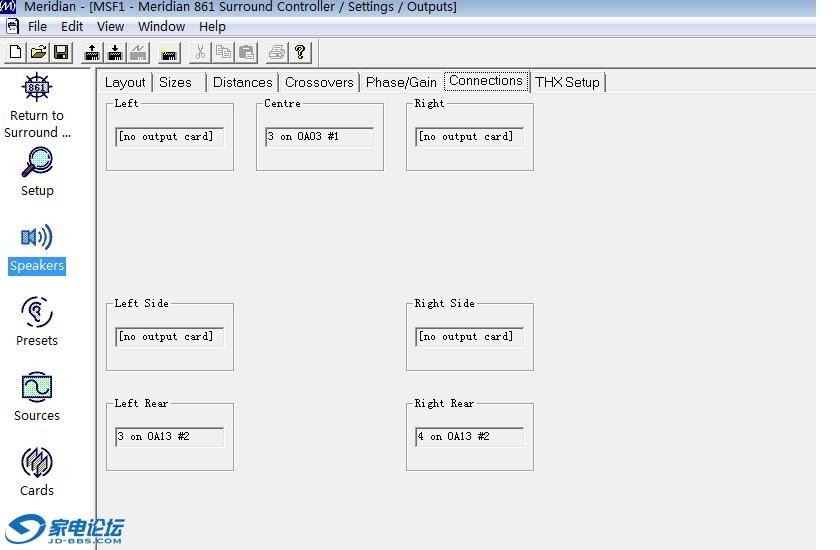This screenshot has height=550, width=840.
Task: Click the Copy toolbar icon
Action: (x=223, y=52)
